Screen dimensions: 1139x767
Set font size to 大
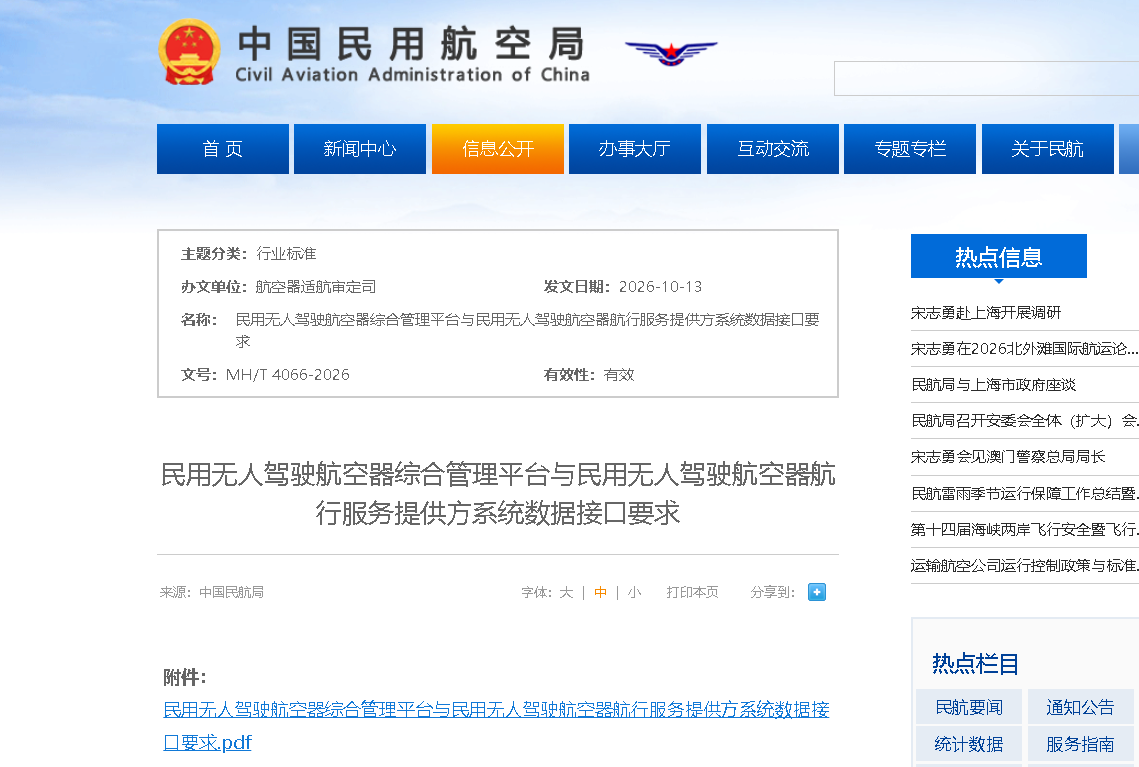tap(567, 593)
